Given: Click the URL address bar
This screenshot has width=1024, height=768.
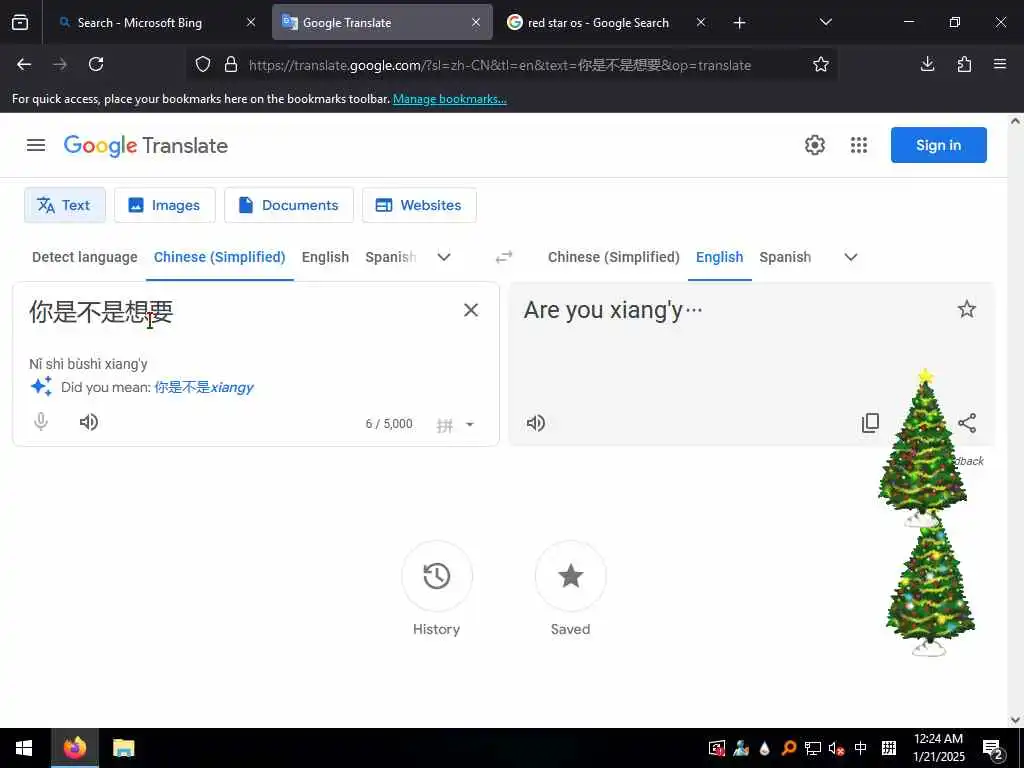Looking at the screenshot, I should [x=500, y=65].
